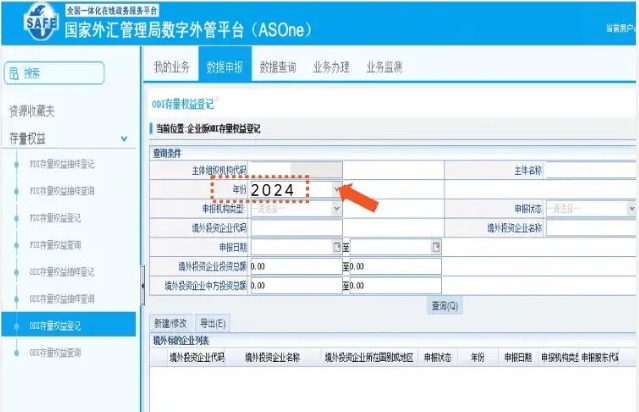Open the start date calendar picker
Screen dimensions: 639x412
[337, 247]
